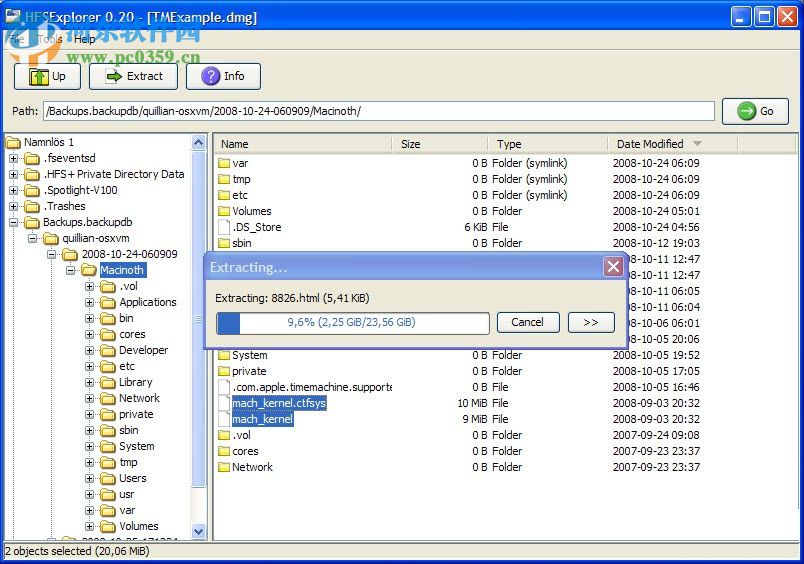Expand the Applications folder node
Viewport: 804px width, 564px height.
[x=90, y=302]
